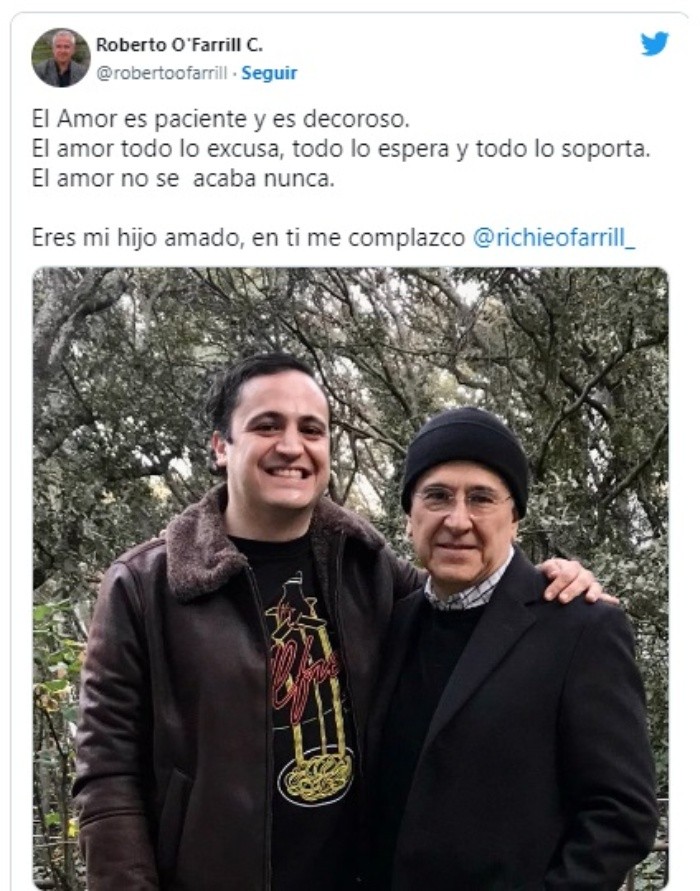Open the @robertoofarrill handle link
The image size is (700, 891).
162,73
